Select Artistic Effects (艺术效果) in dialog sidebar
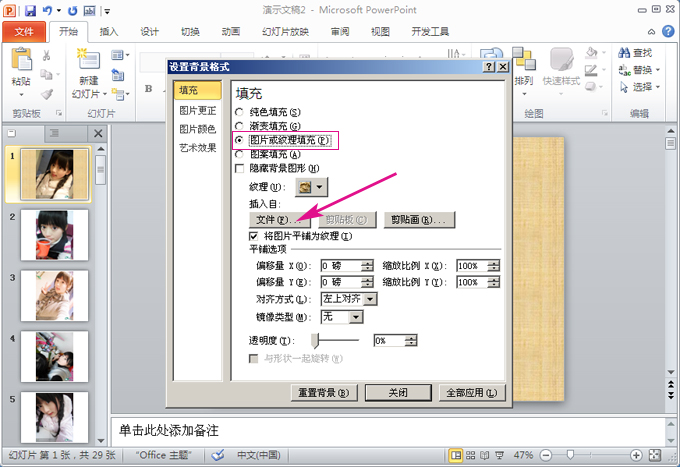This screenshot has height=467, width=680. [198, 148]
